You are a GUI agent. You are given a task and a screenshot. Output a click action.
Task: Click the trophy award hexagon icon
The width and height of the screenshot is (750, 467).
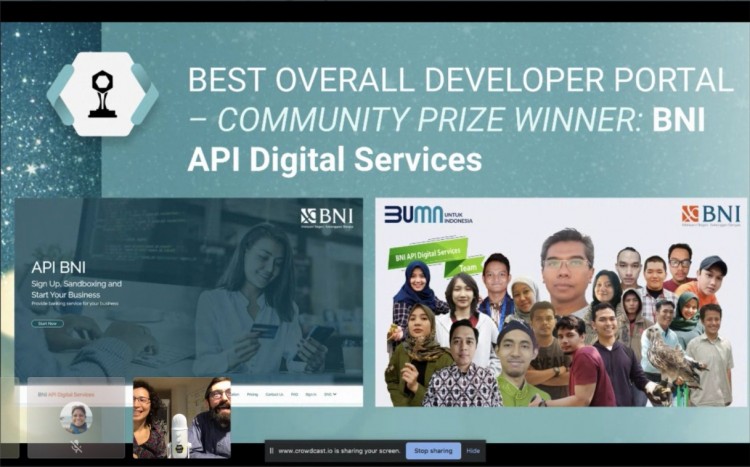102,94
